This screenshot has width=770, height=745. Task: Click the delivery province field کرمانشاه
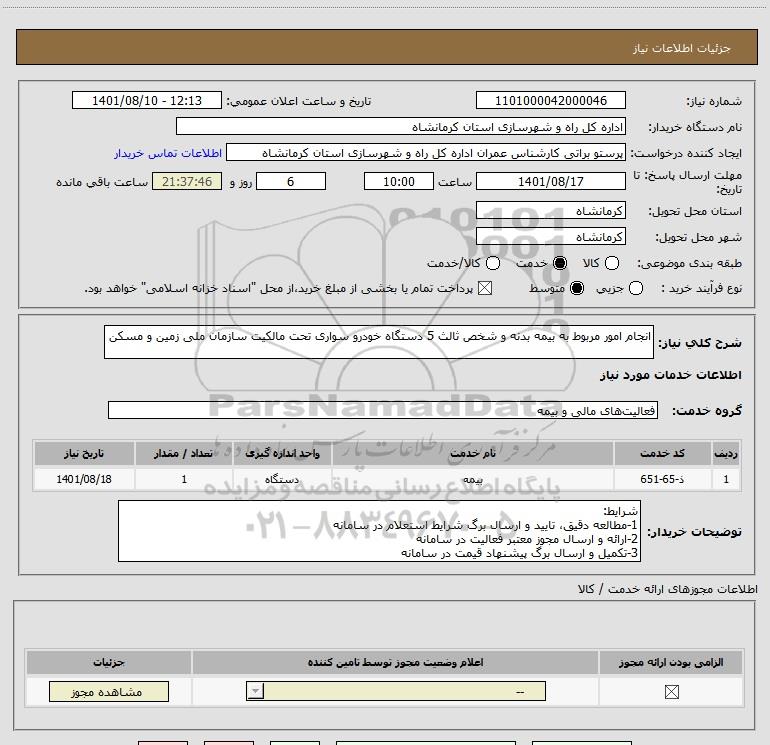click(x=550, y=211)
